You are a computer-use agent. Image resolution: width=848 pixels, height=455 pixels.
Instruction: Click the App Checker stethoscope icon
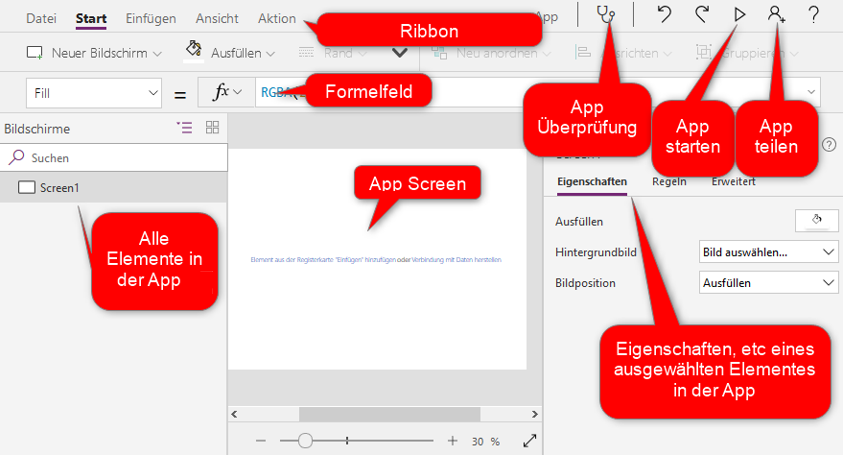click(605, 15)
